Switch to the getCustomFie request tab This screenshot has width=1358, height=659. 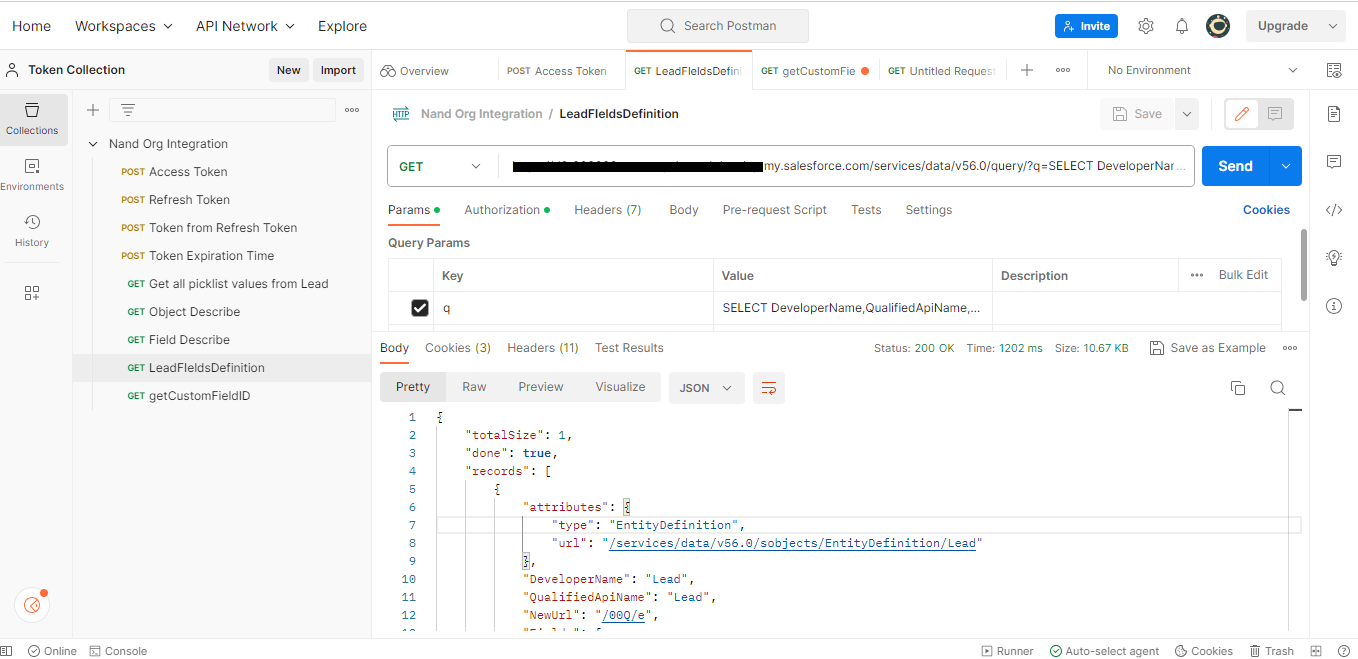click(814, 71)
